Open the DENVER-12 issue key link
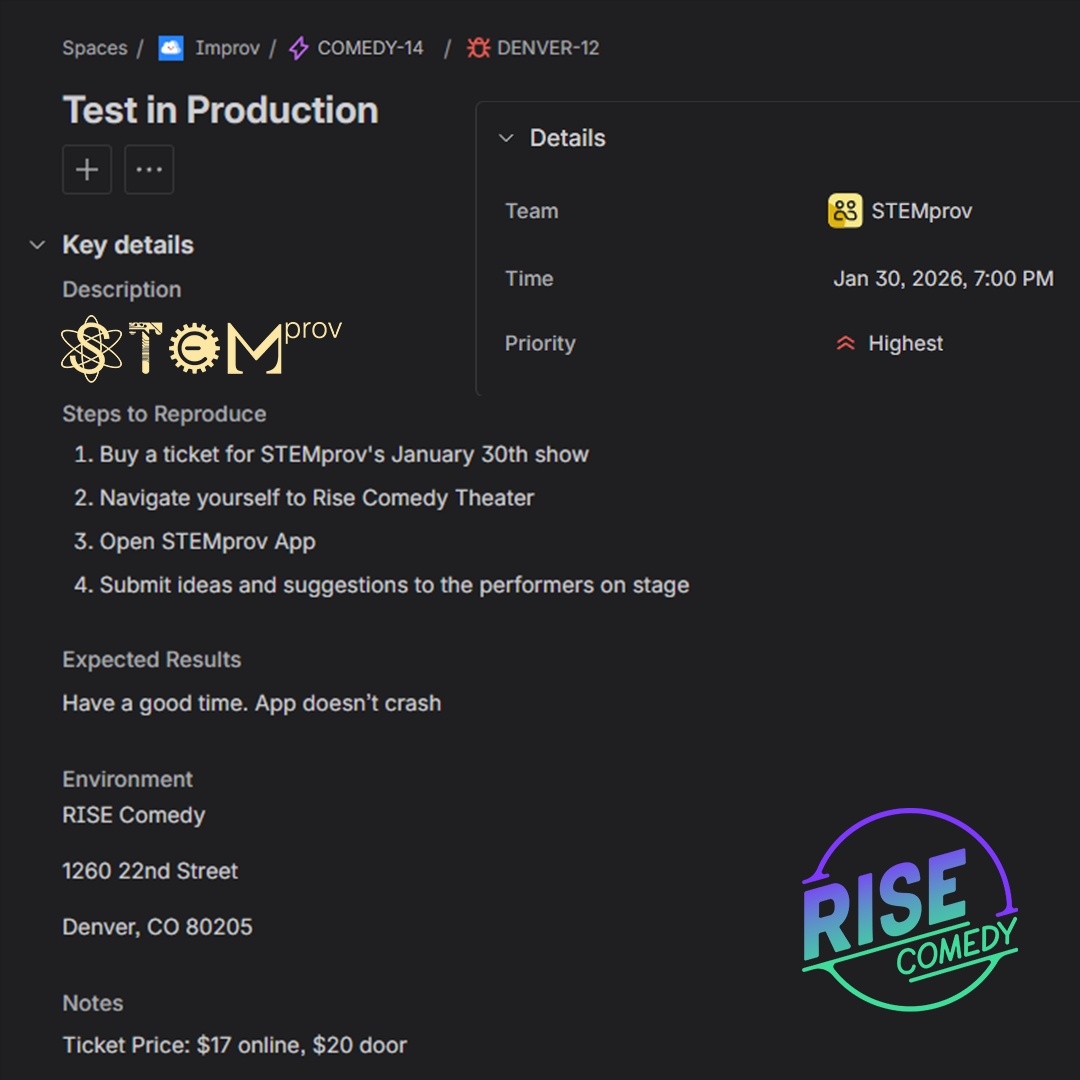The height and width of the screenshot is (1080, 1080). [548, 48]
